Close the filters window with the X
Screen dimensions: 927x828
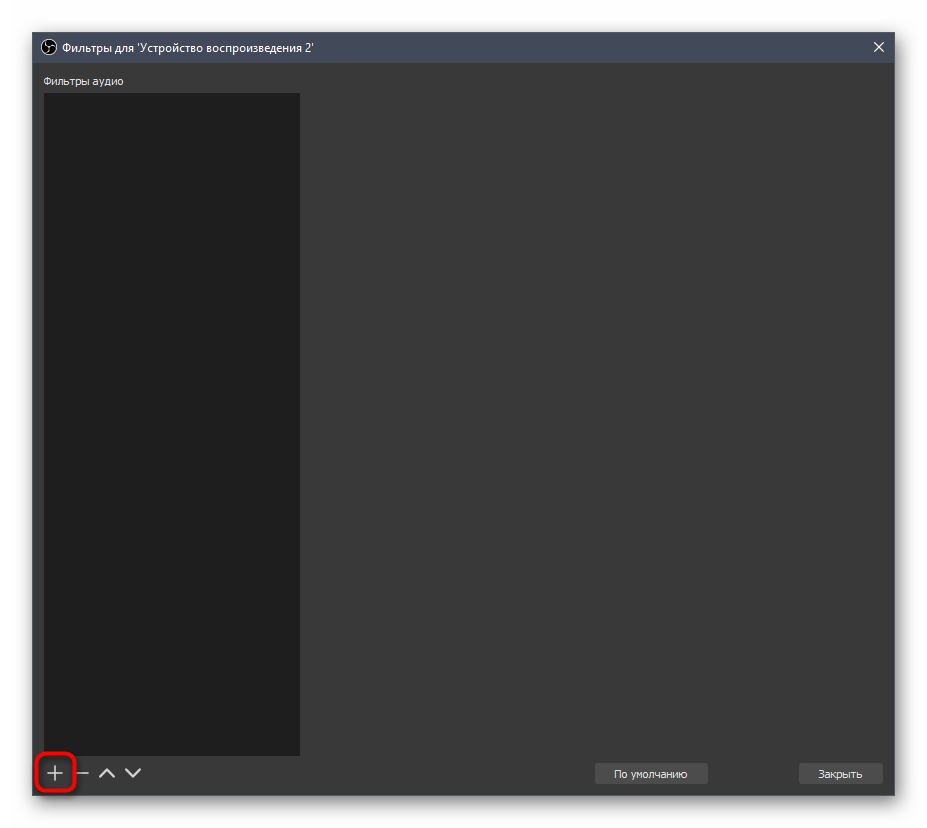pyautogui.click(x=878, y=47)
